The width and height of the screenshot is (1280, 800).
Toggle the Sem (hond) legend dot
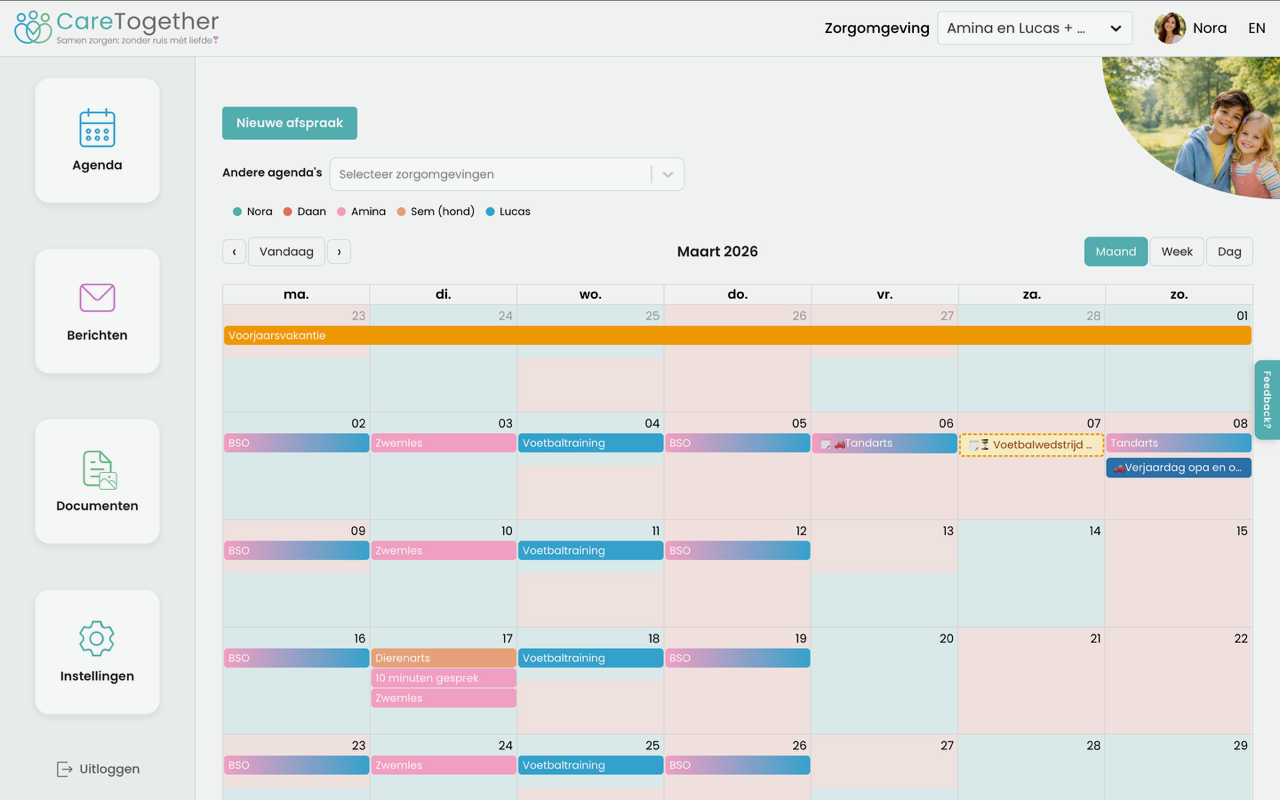(401, 212)
